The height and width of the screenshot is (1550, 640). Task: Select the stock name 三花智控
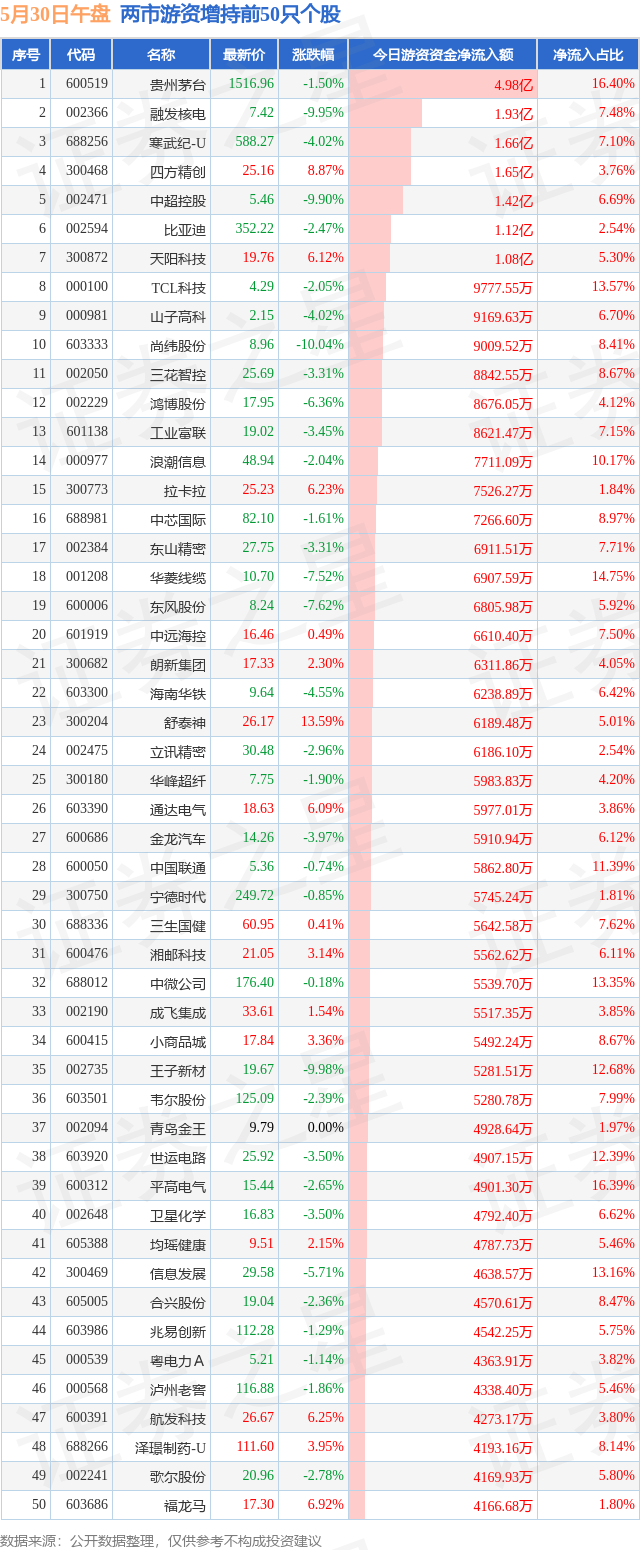point(178,375)
